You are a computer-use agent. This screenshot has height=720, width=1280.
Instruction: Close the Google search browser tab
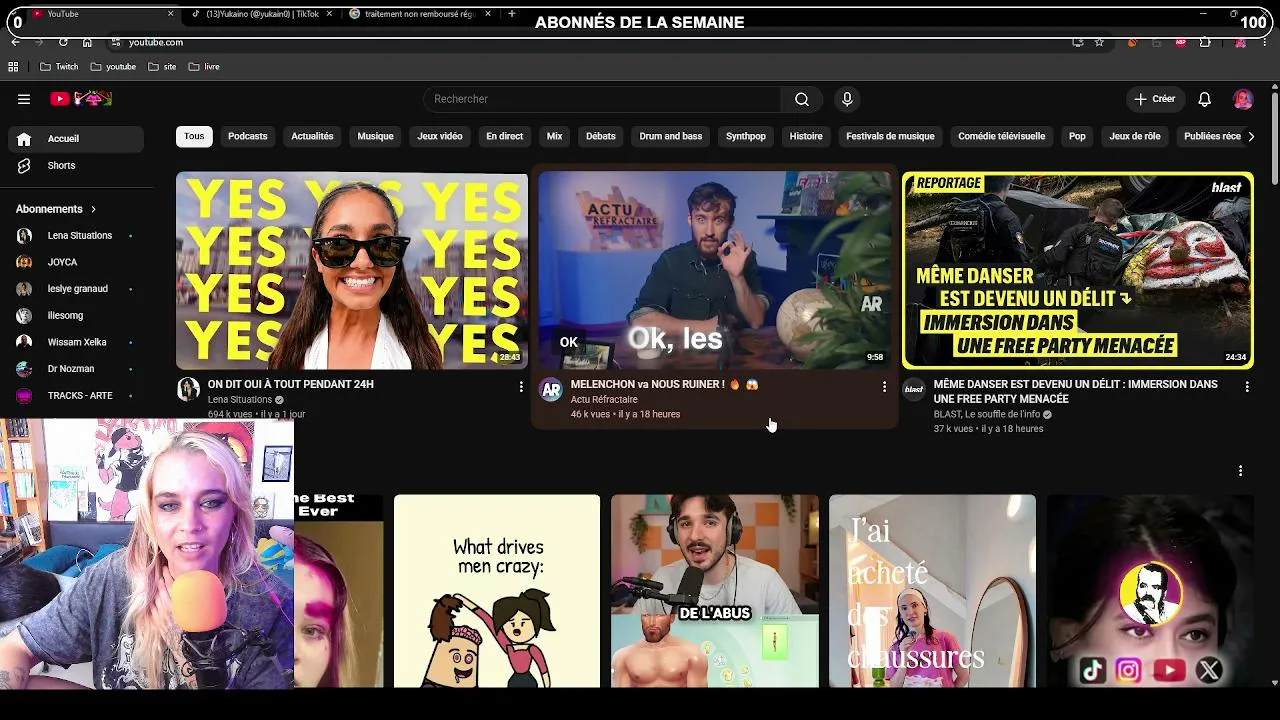click(x=488, y=14)
